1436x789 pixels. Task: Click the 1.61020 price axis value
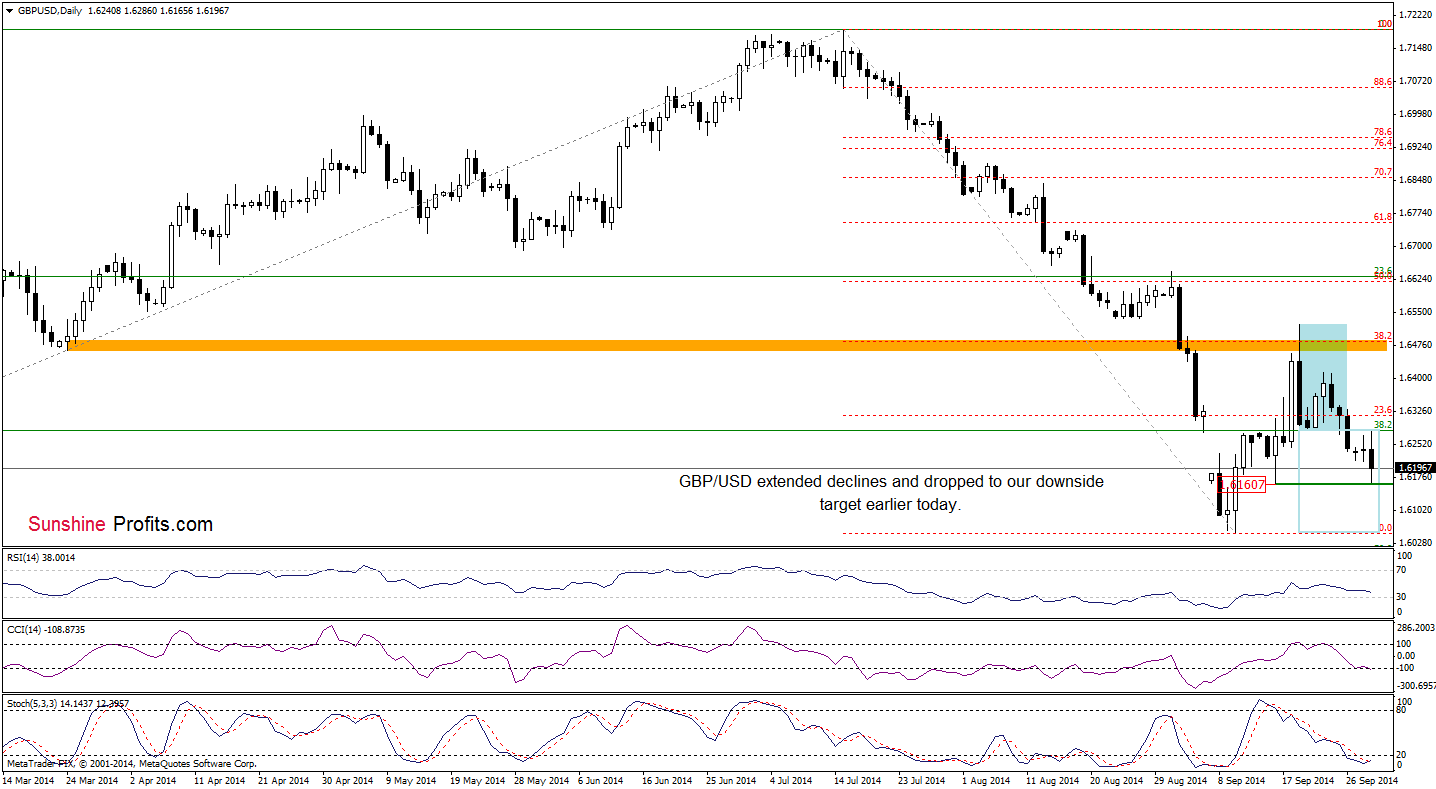(x=1417, y=510)
